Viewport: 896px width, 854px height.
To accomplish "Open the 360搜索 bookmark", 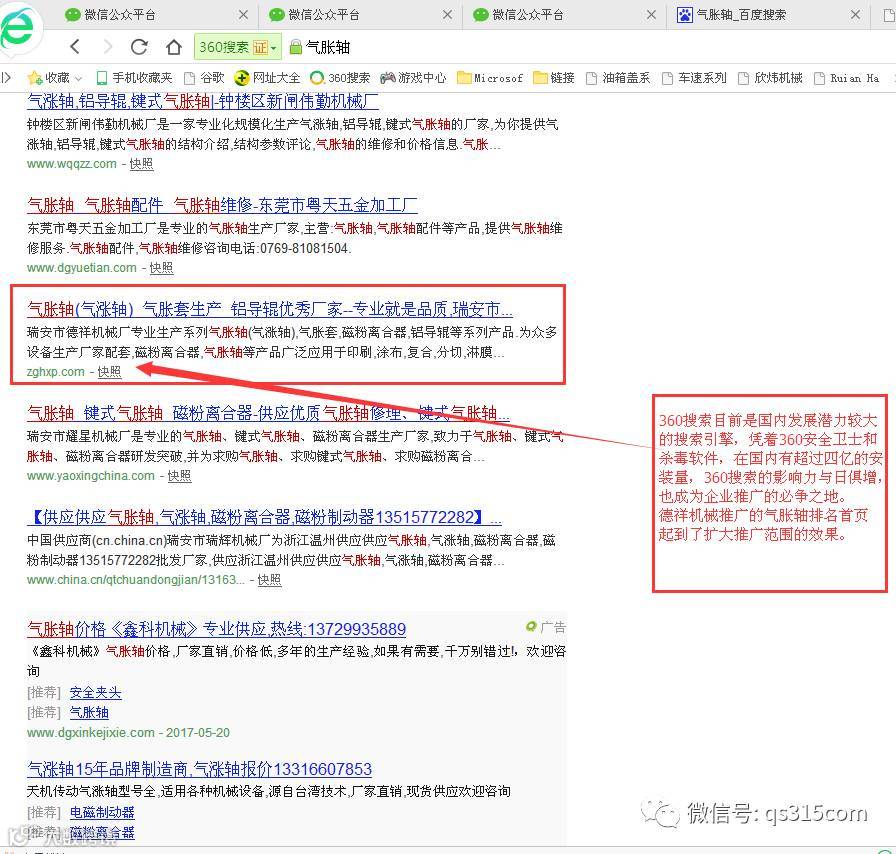I will [x=341, y=78].
